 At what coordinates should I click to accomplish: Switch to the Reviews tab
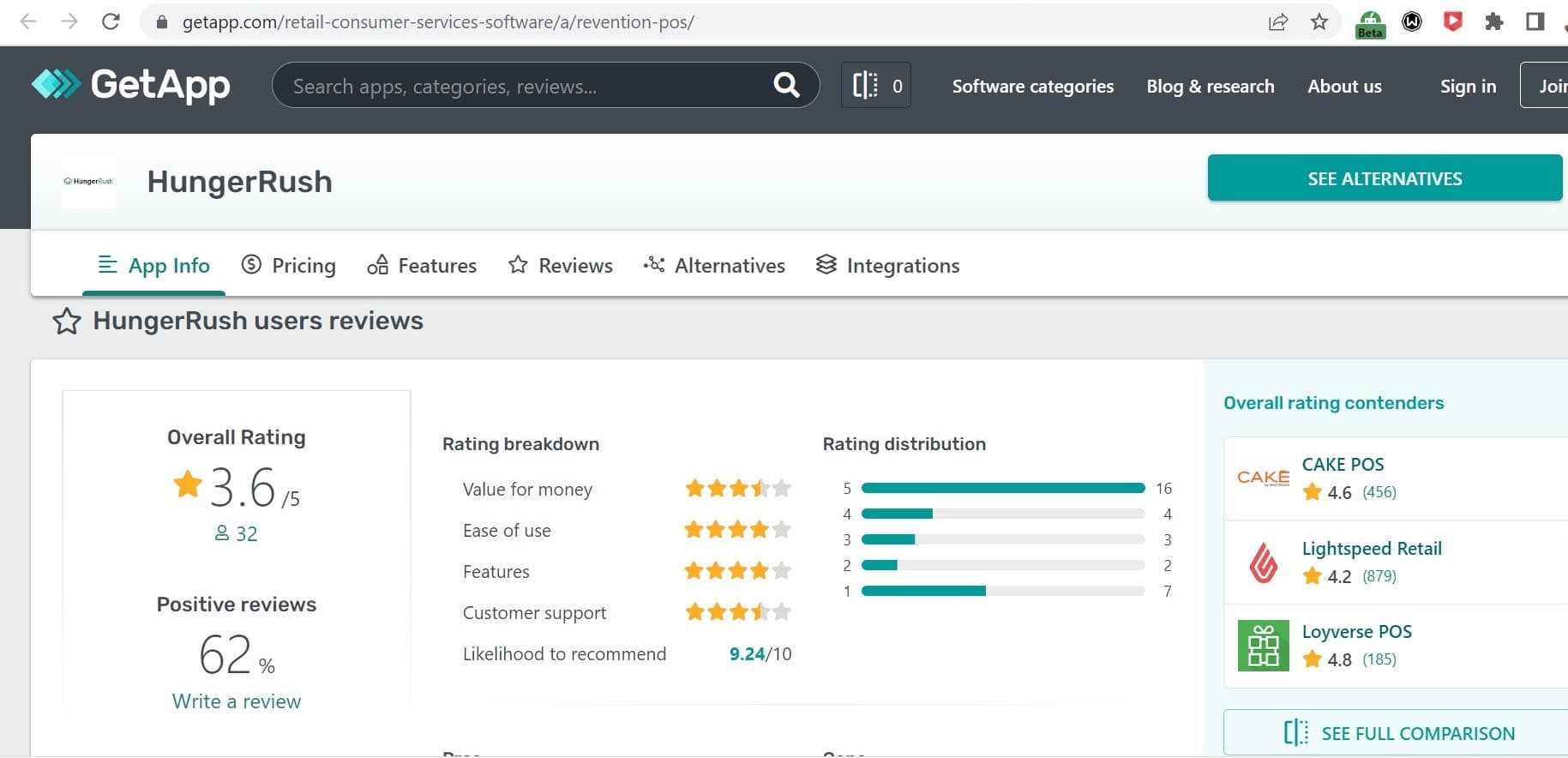pyautogui.click(x=561, y=266)
